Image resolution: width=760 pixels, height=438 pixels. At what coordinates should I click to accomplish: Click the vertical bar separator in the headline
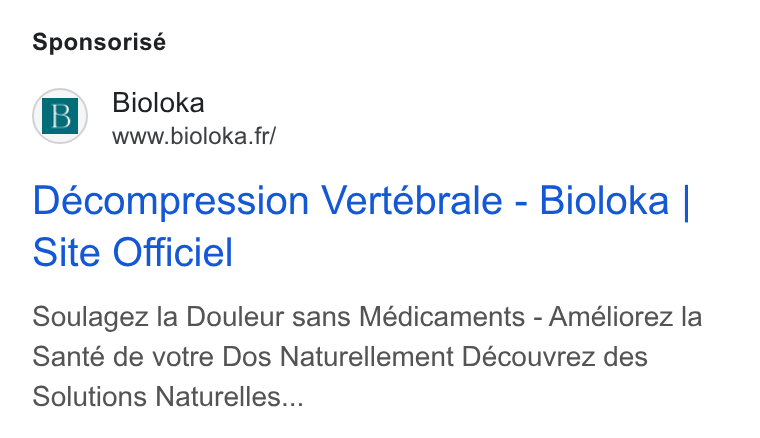coord(686,203)
